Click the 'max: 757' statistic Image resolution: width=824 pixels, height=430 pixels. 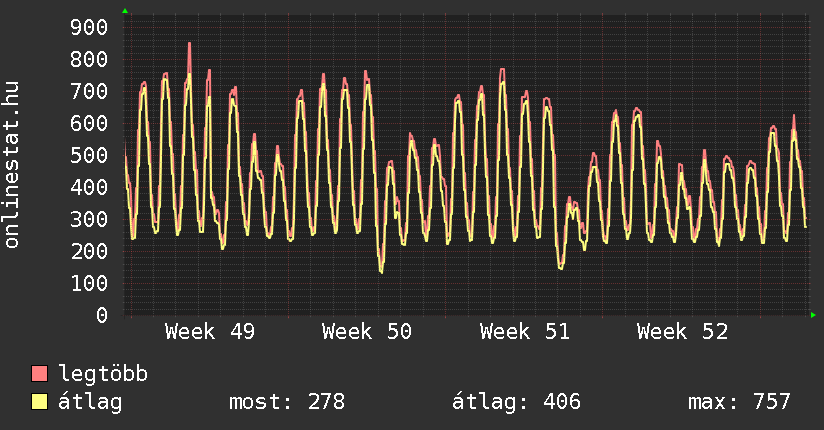[x=739, y=402]
